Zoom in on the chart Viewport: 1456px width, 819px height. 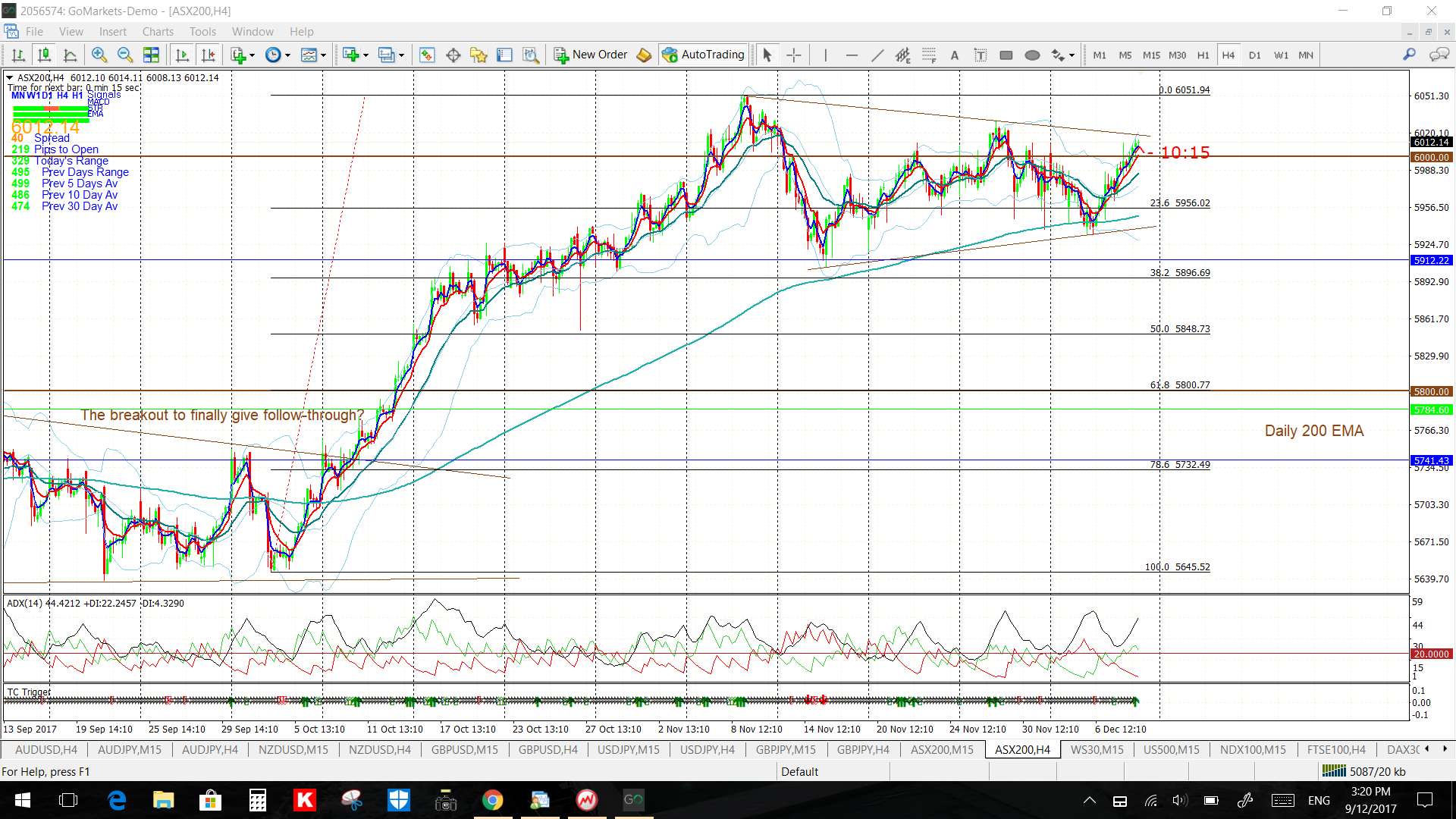click(x=99, y=55)
